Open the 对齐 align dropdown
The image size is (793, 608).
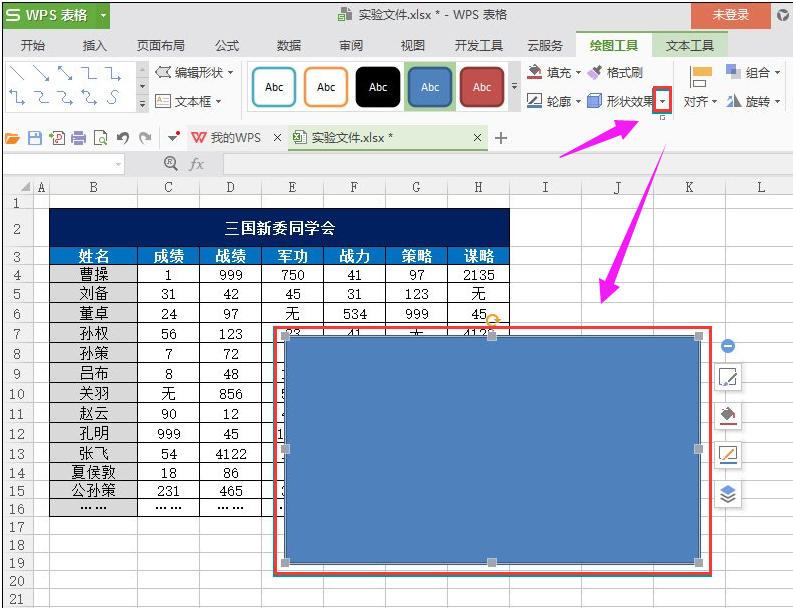(x=700, y=101)
